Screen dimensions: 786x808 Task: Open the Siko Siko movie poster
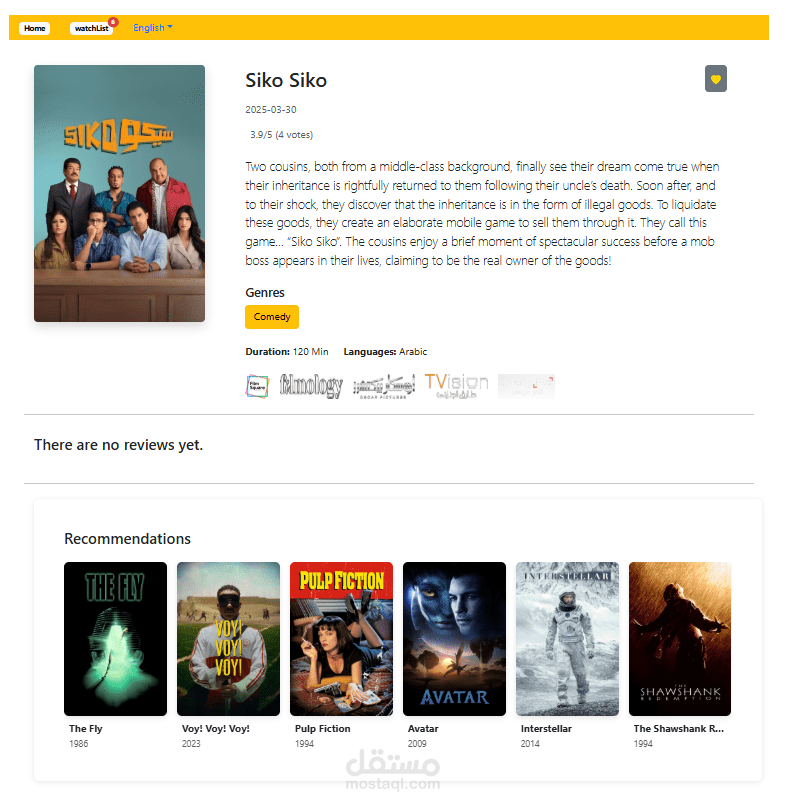[120, 193]
